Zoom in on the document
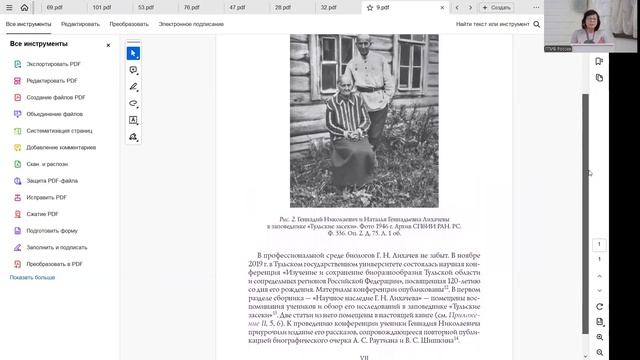This screenshot has height=360, width=640. coord(599,337)
